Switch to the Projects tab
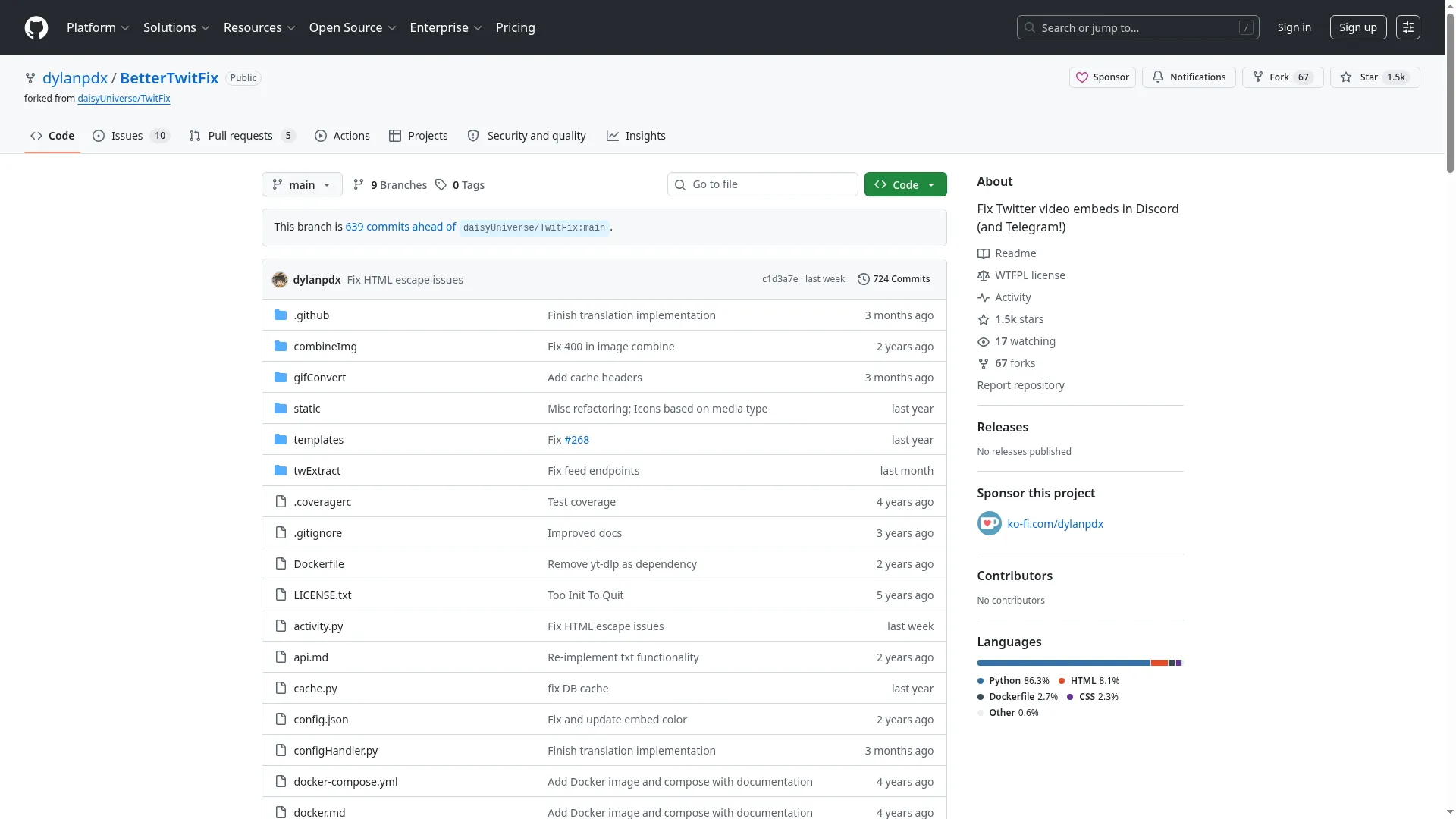 pos(419,136)
